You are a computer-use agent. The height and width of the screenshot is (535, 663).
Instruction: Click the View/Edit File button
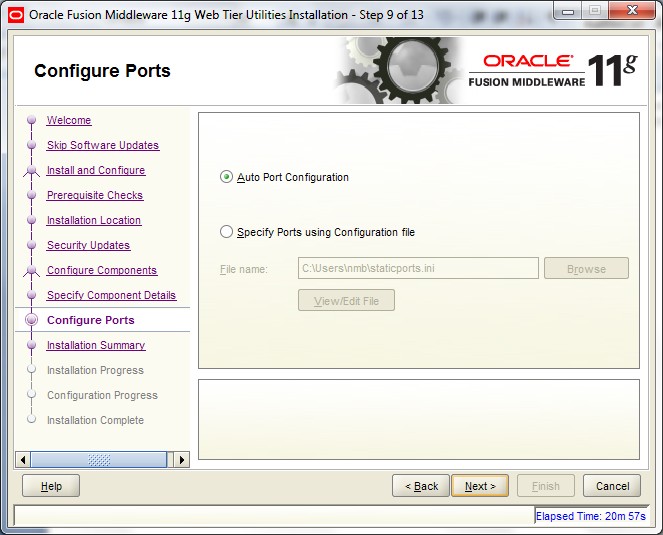346,300
